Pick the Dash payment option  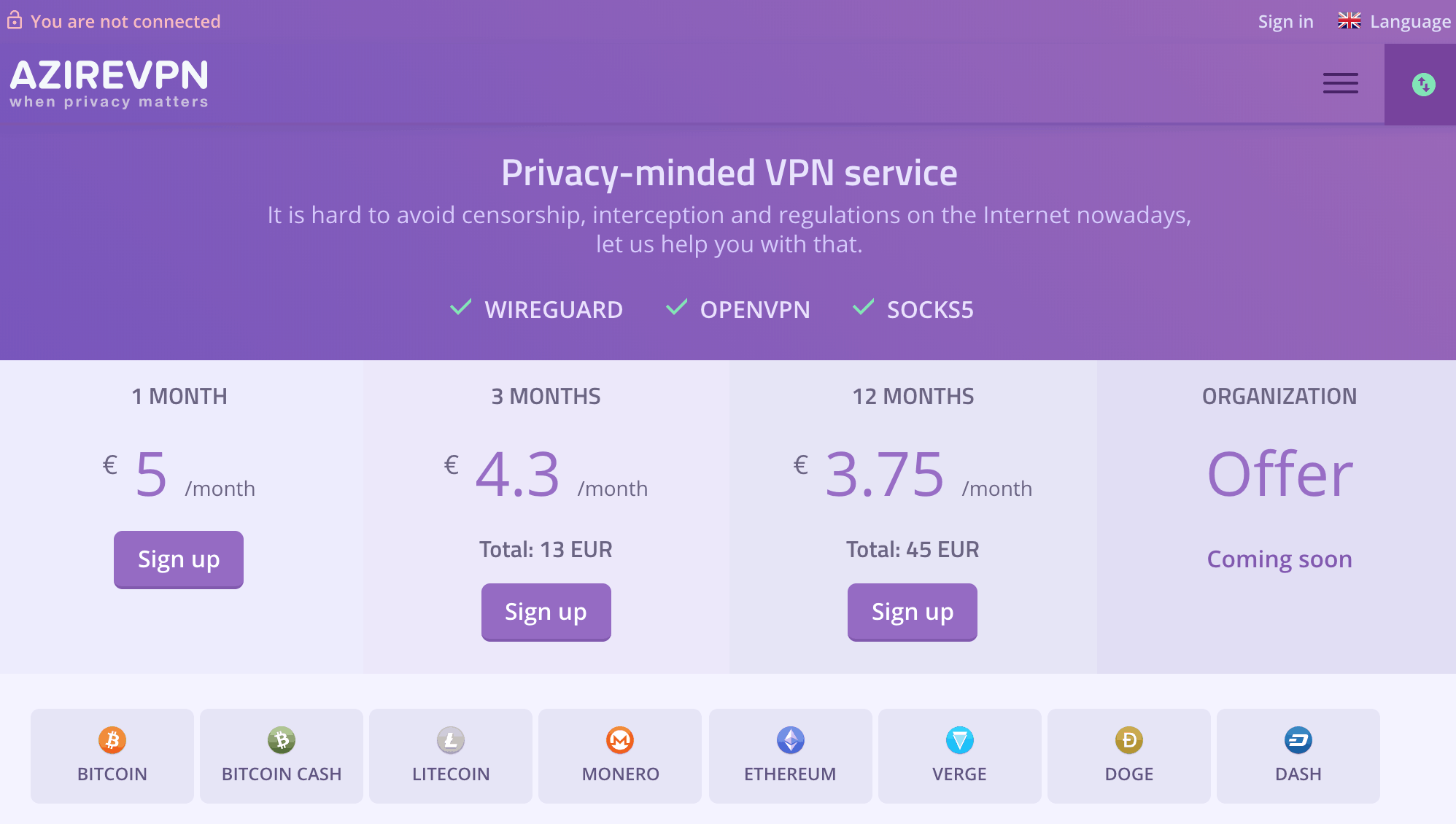1297,739
